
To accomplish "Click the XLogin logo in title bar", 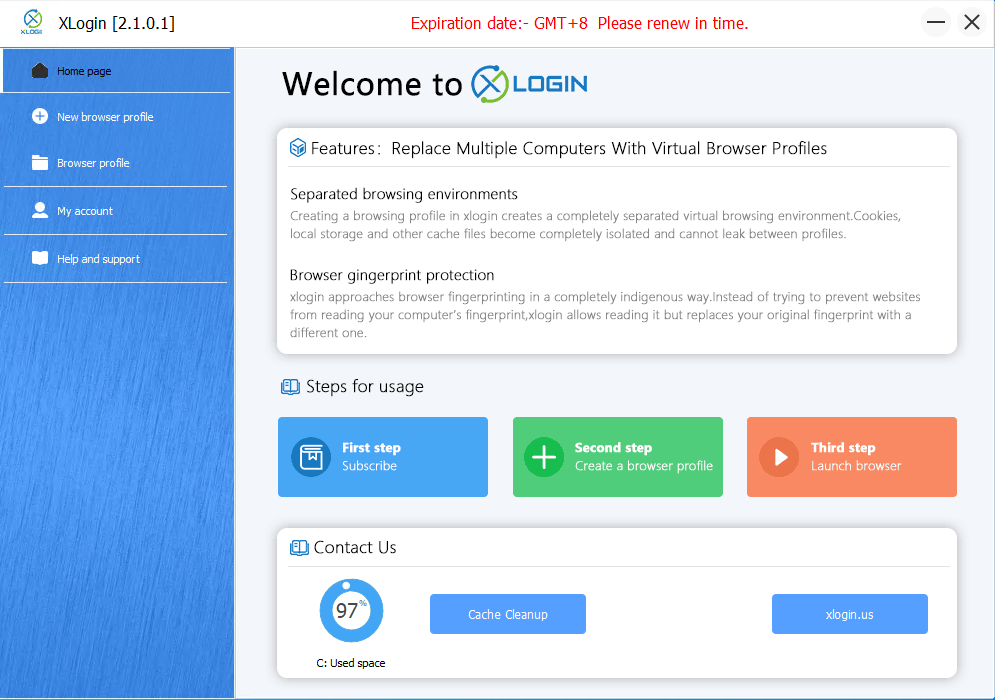I will [x=33, y=22].
